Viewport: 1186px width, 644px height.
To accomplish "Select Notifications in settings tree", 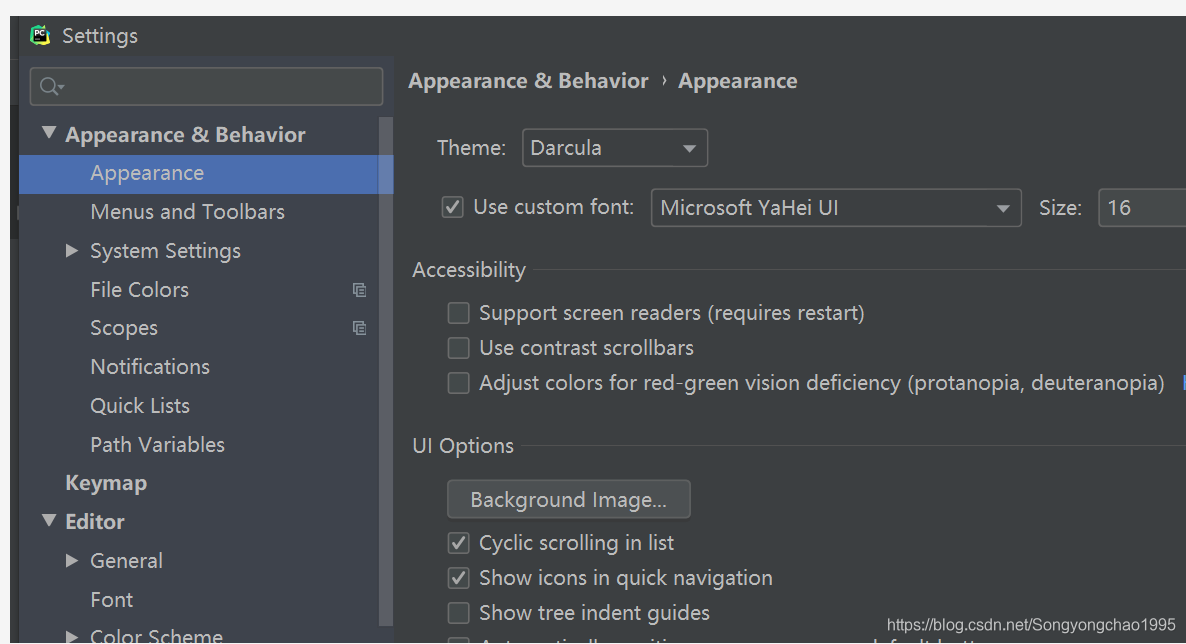I will [150, 367].
